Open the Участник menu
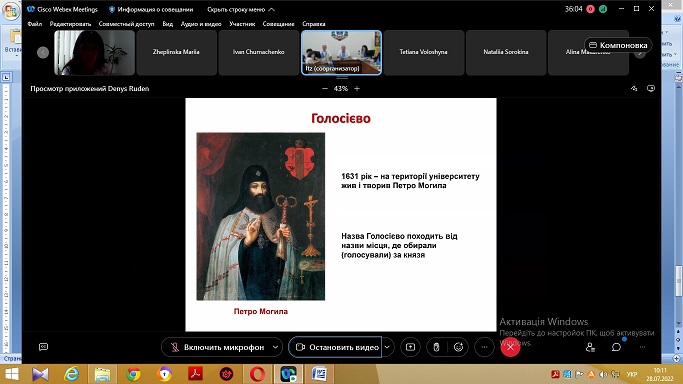Screen dimensions: 683x384 [x=242, y=24]
